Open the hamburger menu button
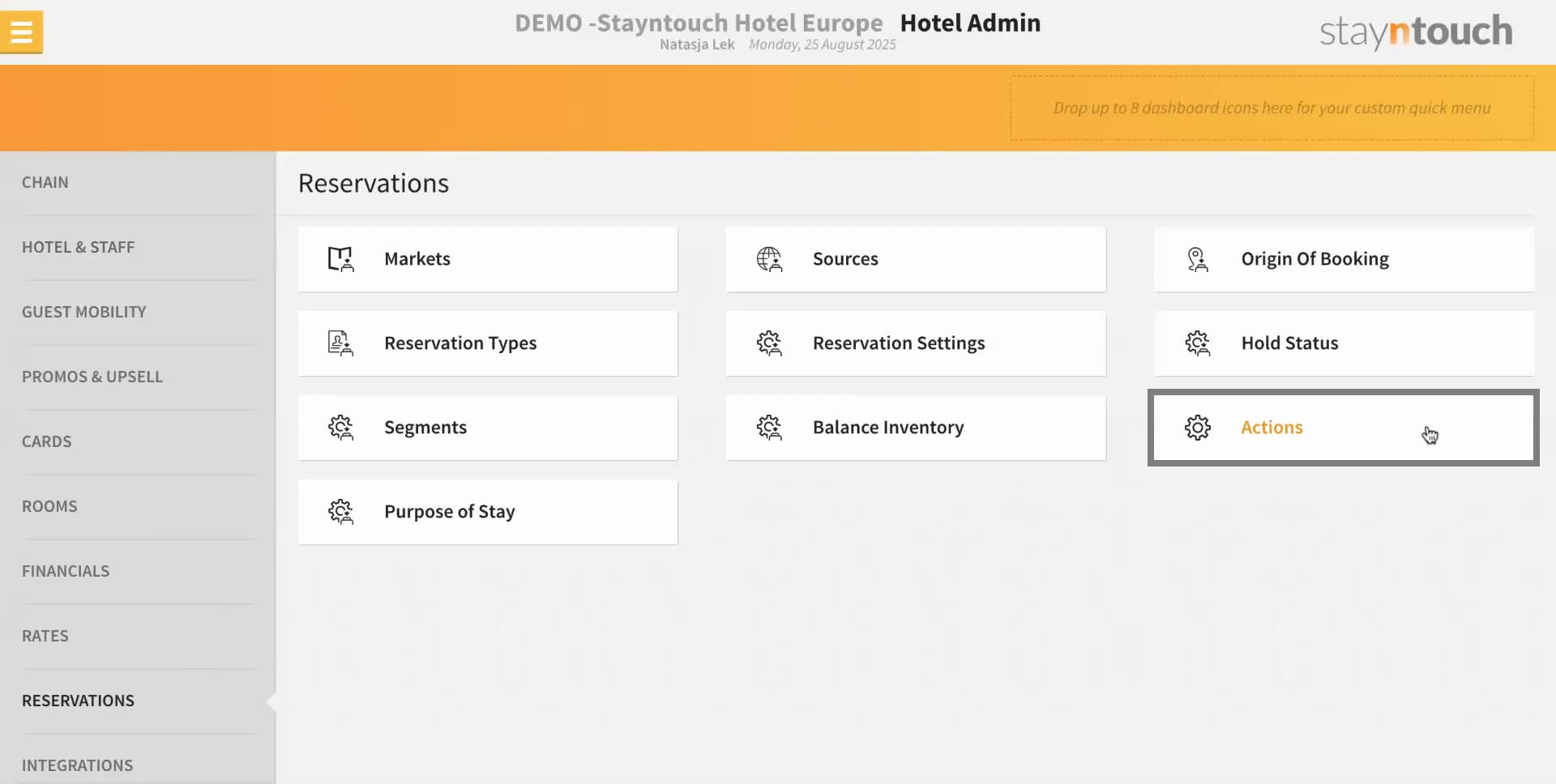This screenshot has width=1556, height=784. click(21, 32)
